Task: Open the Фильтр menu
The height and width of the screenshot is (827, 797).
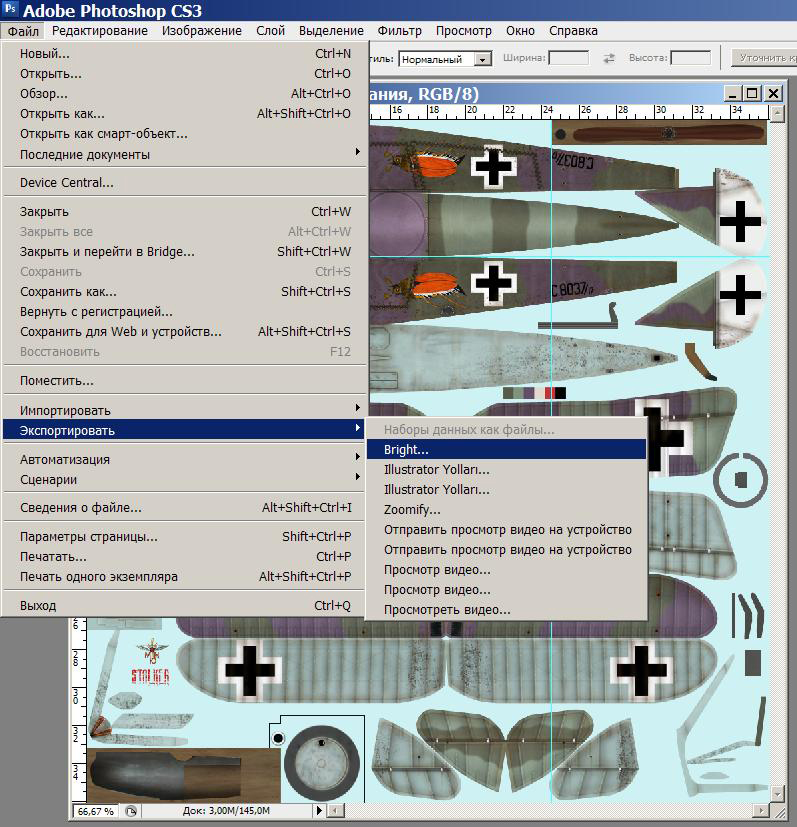Action: [399, 31]
